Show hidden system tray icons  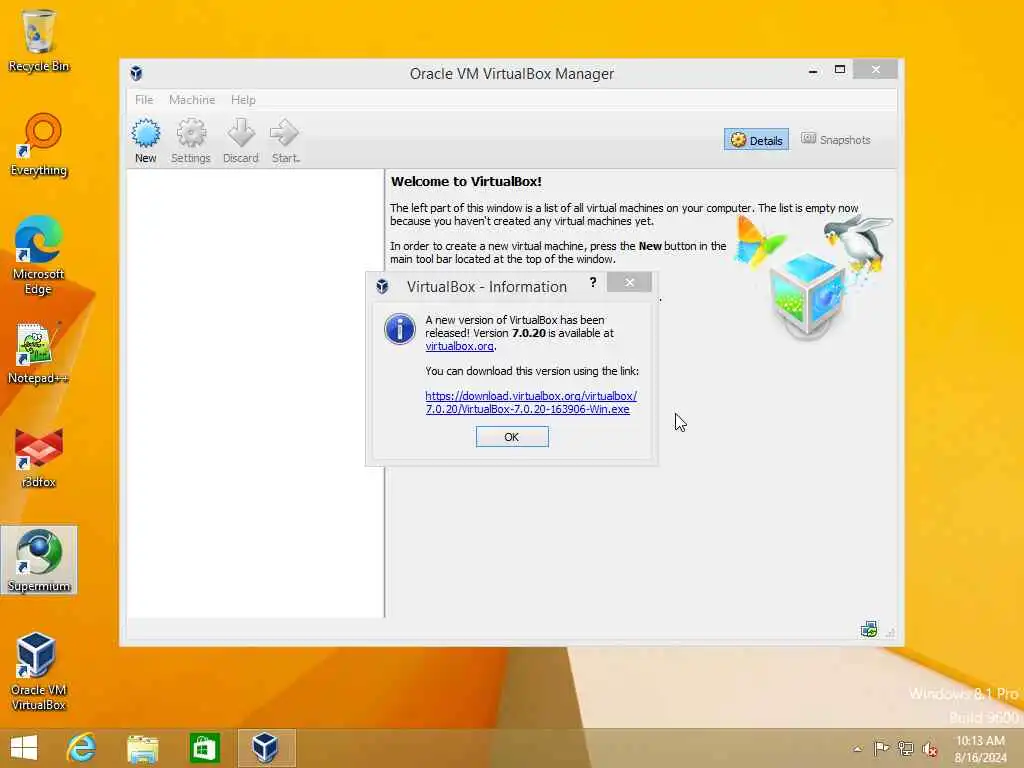click(x=857, y=749)
